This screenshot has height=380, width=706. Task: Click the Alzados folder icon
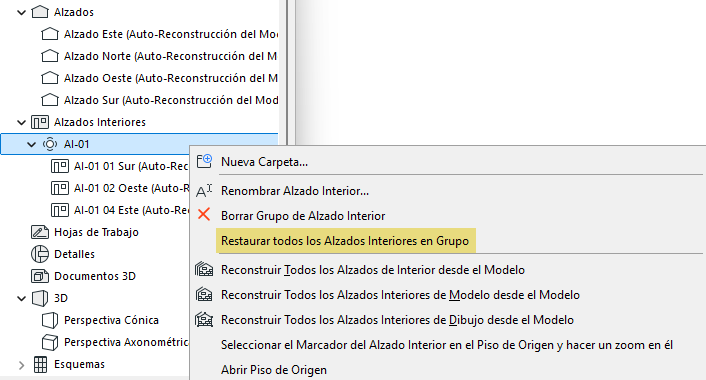tap(40, 12)
